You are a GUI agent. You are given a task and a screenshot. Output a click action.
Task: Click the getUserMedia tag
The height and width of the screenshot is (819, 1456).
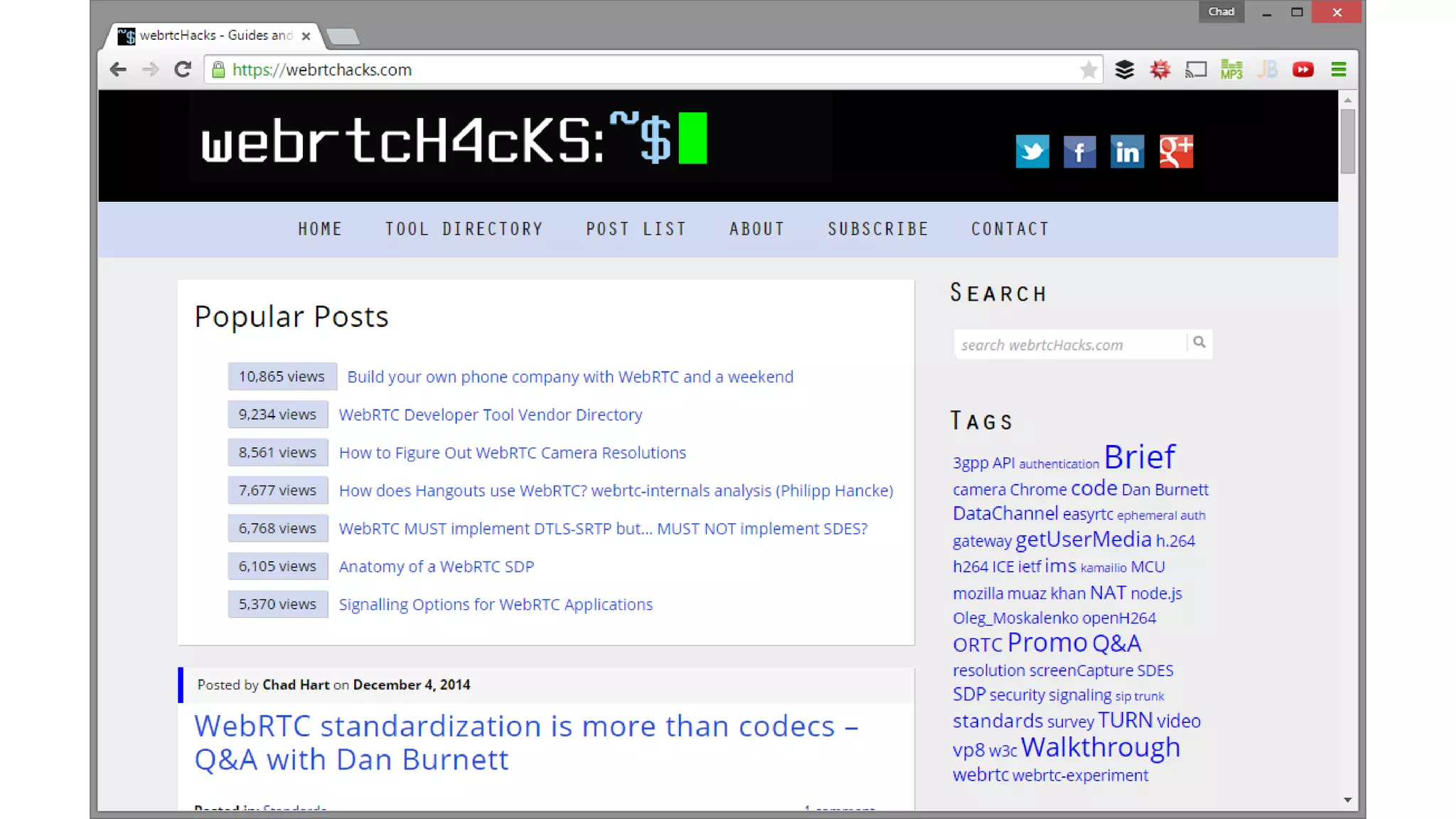[x=1083, y=540]
